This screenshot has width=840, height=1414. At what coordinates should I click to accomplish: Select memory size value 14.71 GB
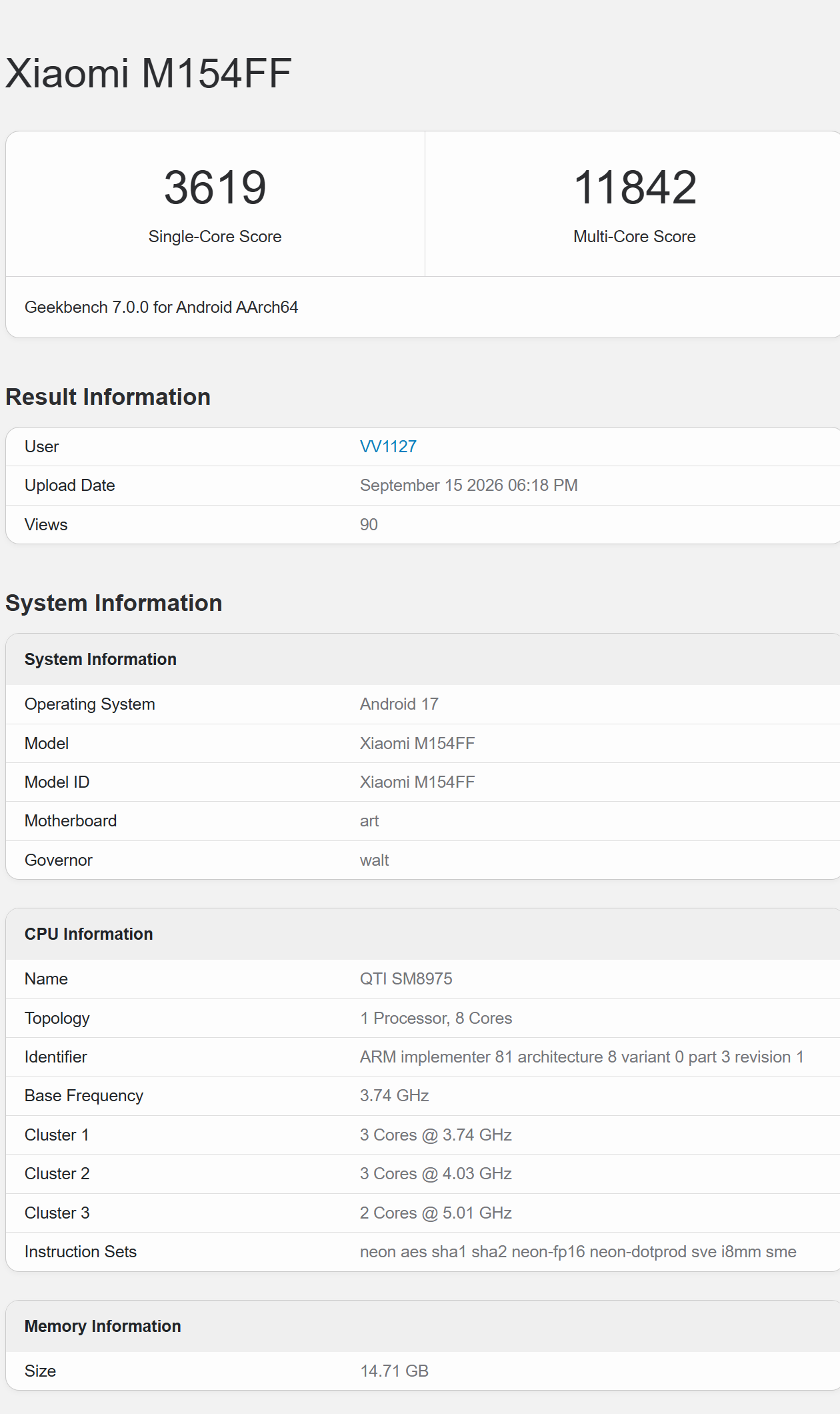point(395,1371)
